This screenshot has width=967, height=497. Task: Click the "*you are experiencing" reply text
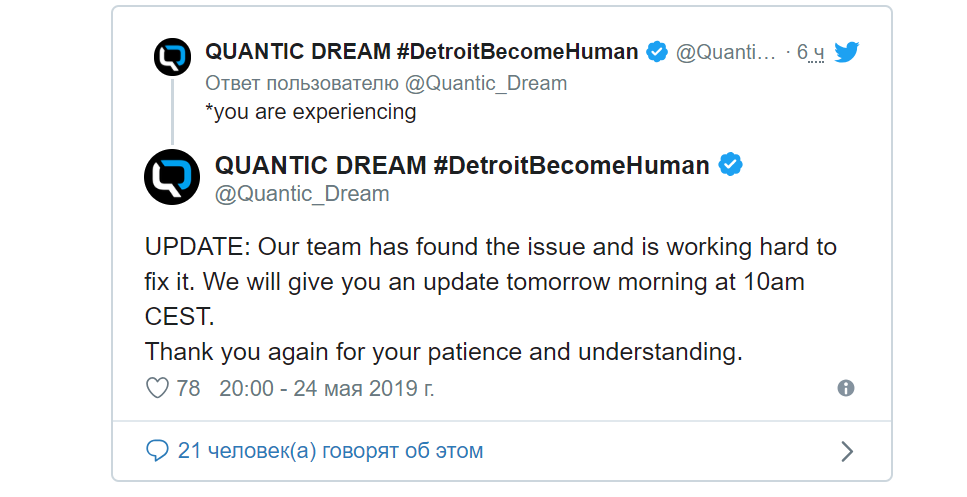pyautogui.click(x=310, y=112)
